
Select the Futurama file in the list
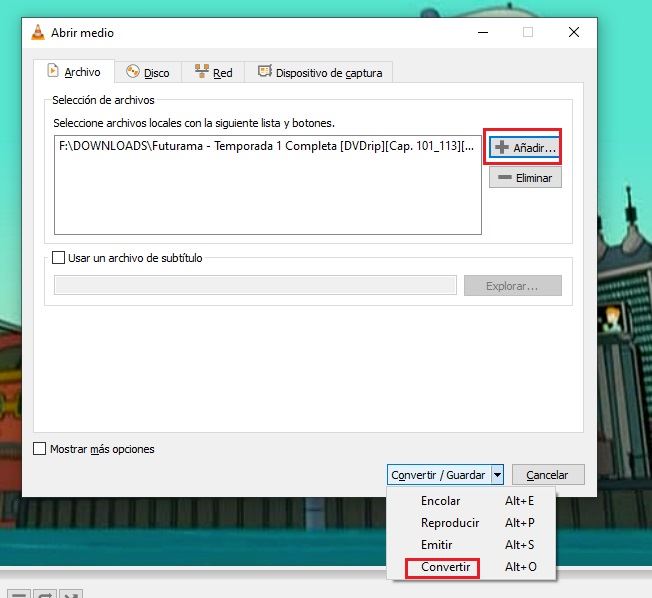pyautogui.click(x=266, y=147)
